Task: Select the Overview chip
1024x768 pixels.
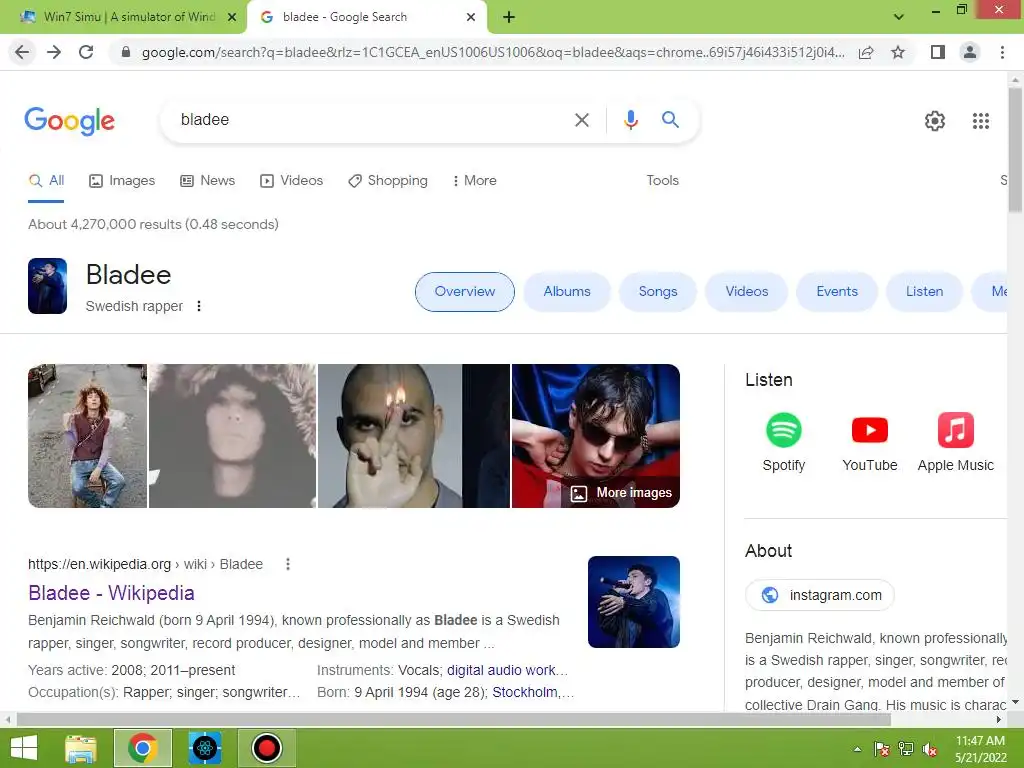Action: click(465, 292)
